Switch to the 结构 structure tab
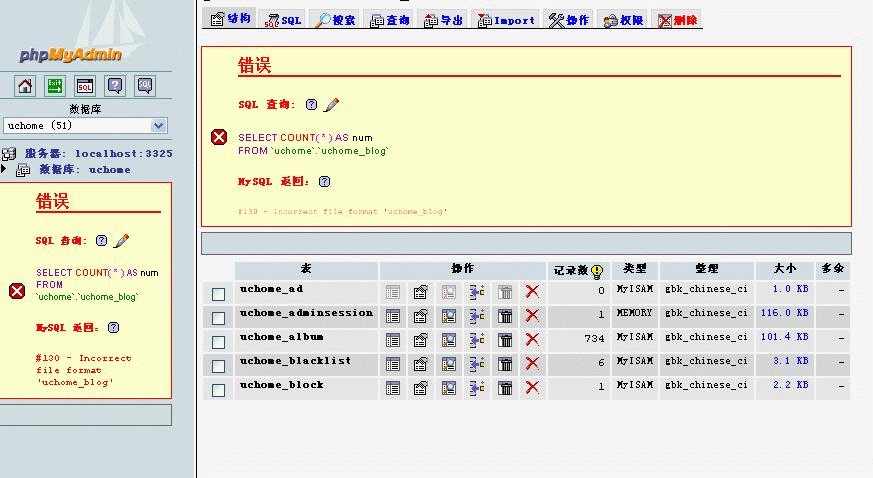873x478 pixels. (230, 19)
